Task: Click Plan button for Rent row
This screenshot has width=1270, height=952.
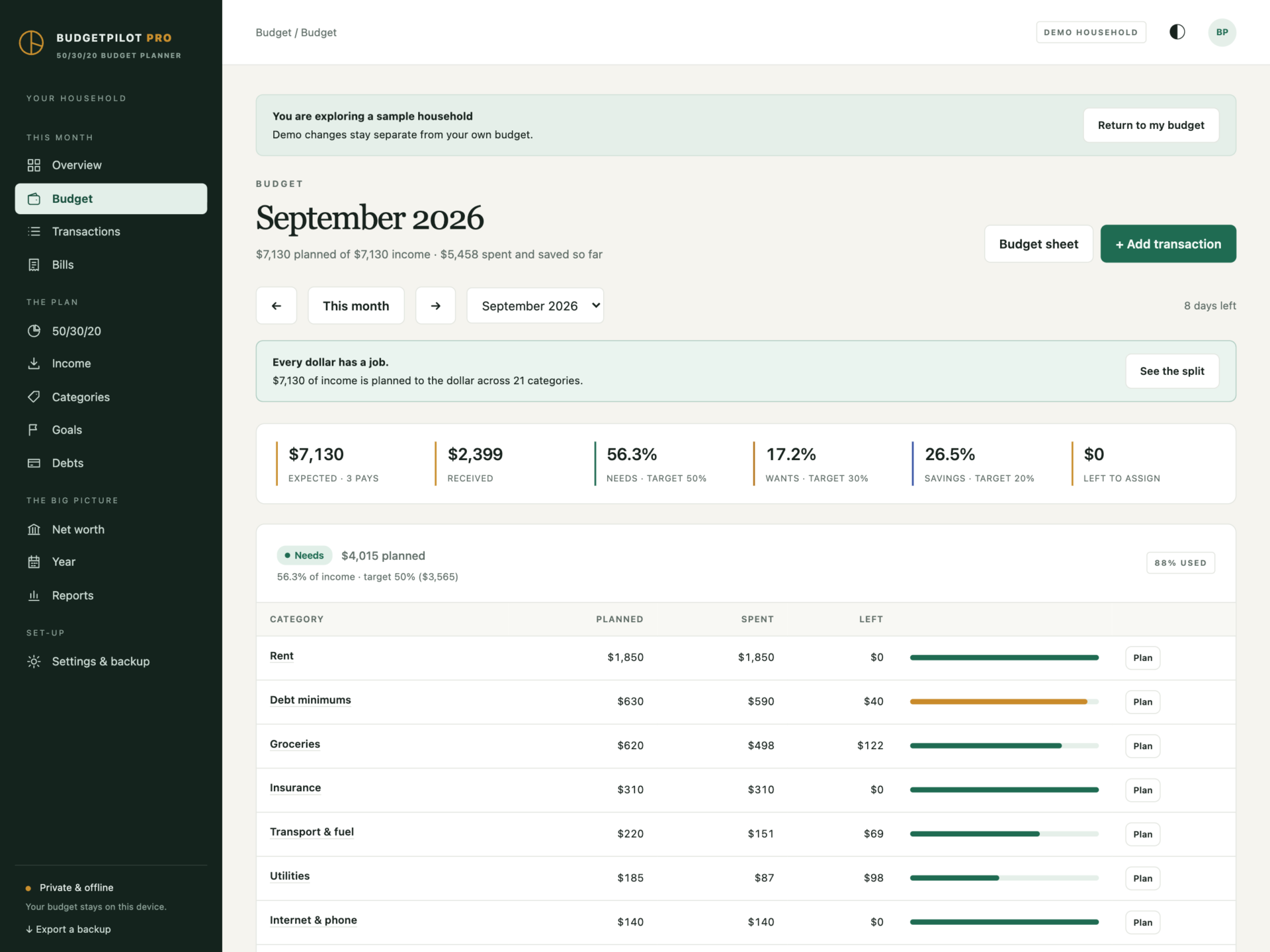Action: [1142, 658]
